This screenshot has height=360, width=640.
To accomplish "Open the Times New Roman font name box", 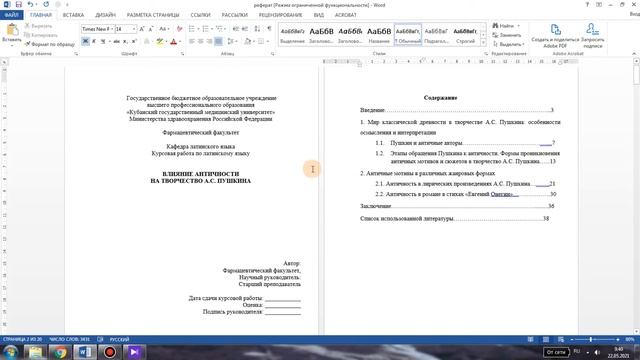I will [97, 29].
